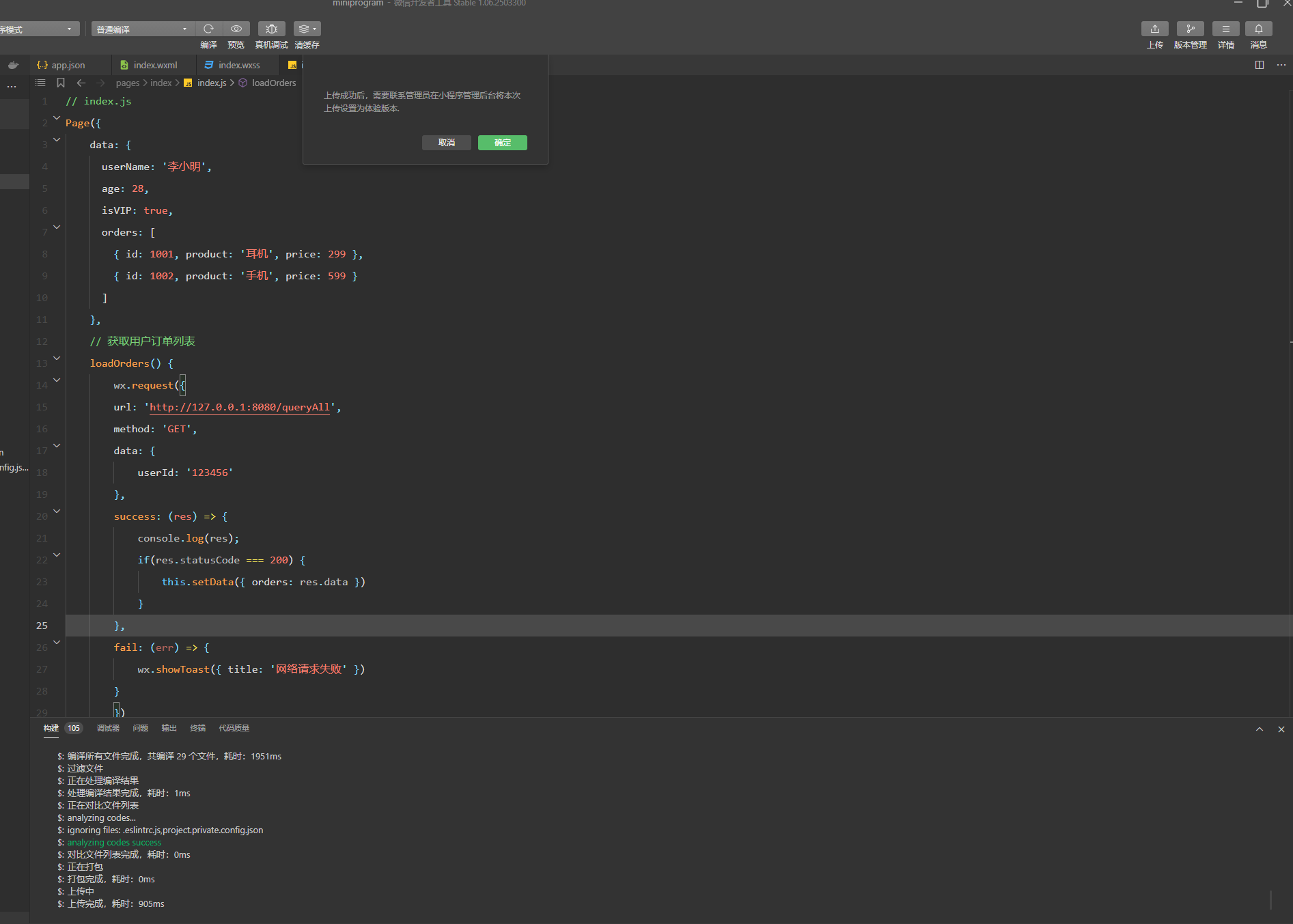Viewport: 1293px width, 924px height.
Task: Click the 'analyzing codes success' log line
Action: (114, 843)
